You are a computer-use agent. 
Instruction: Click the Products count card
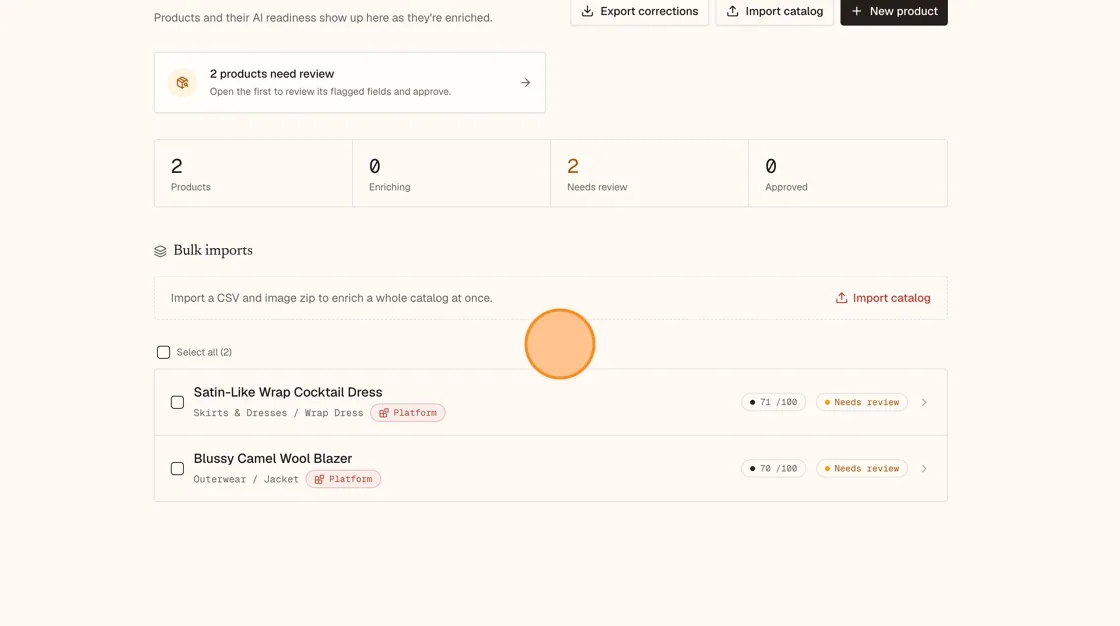pos(254,174)
